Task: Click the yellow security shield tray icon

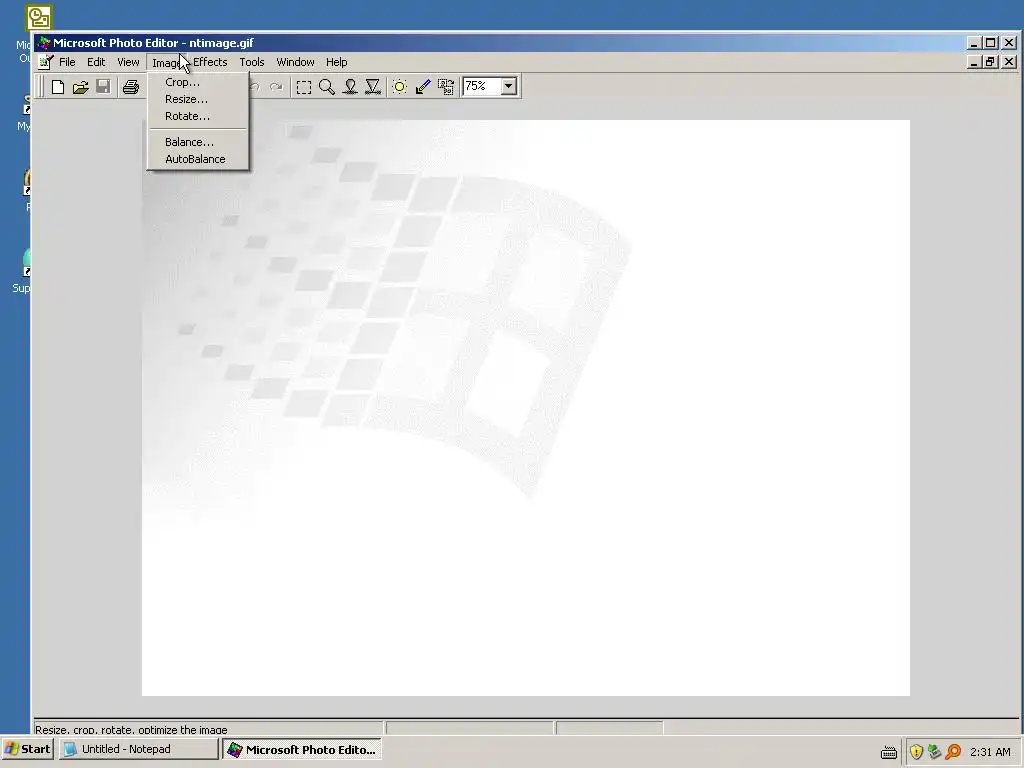Action: pyautogui.click(x=916, y=752)
